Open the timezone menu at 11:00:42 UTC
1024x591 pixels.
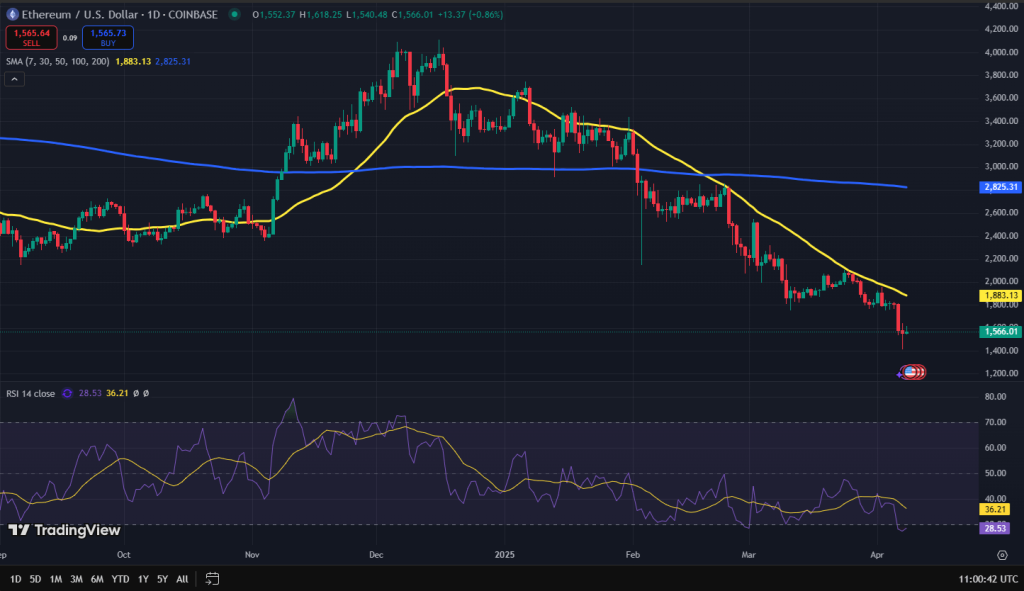(988, 579)
